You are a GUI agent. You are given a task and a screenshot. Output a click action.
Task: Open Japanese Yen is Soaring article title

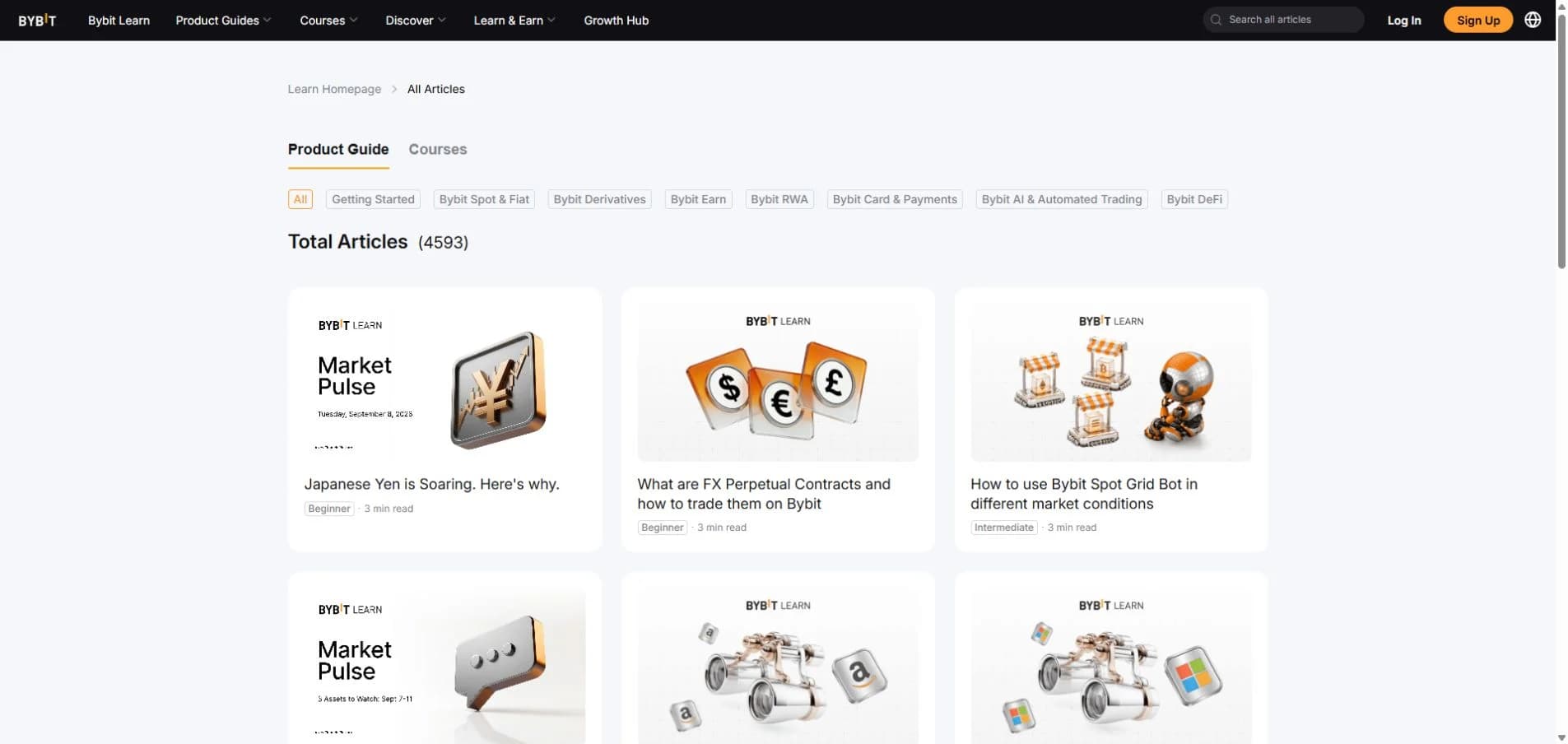[x=431, y=484]
